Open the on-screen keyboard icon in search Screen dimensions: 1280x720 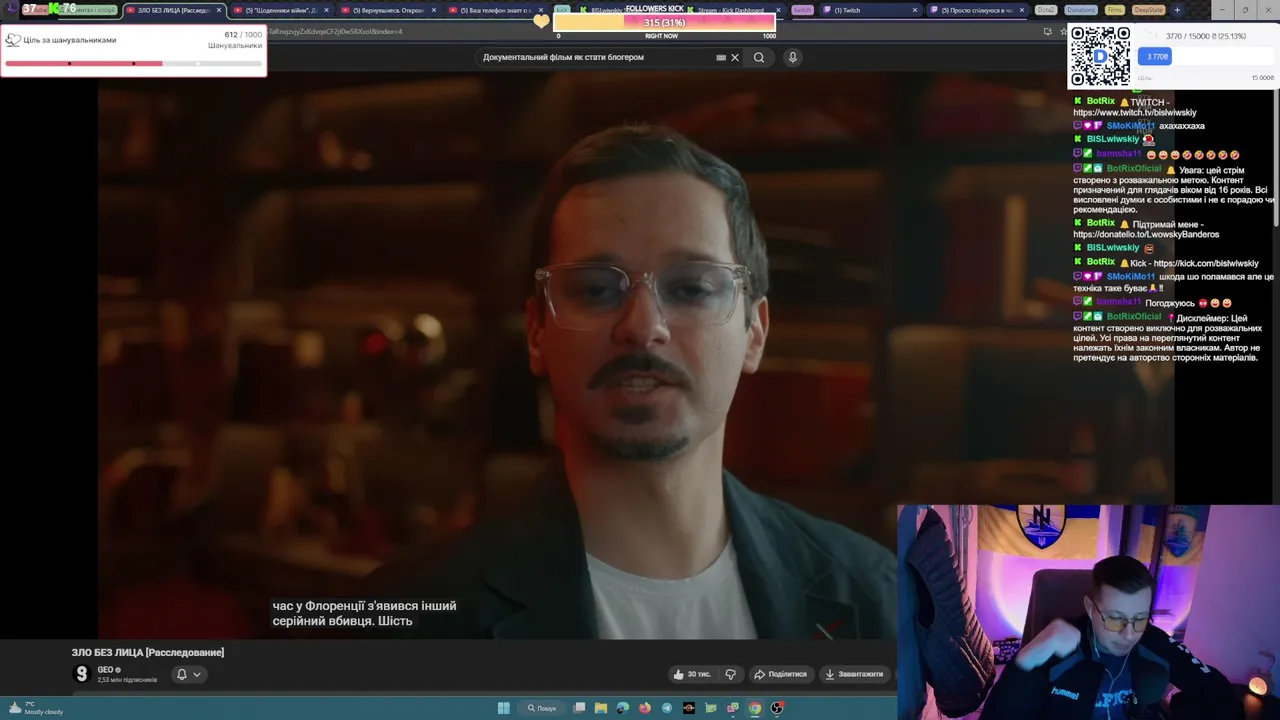pyautogui.click(x=721, y=57)
